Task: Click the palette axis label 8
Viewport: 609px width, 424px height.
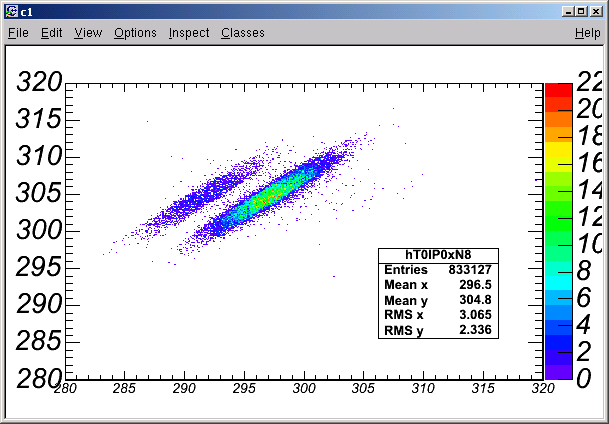Action: pyautogui.click(x=584, y=271)
